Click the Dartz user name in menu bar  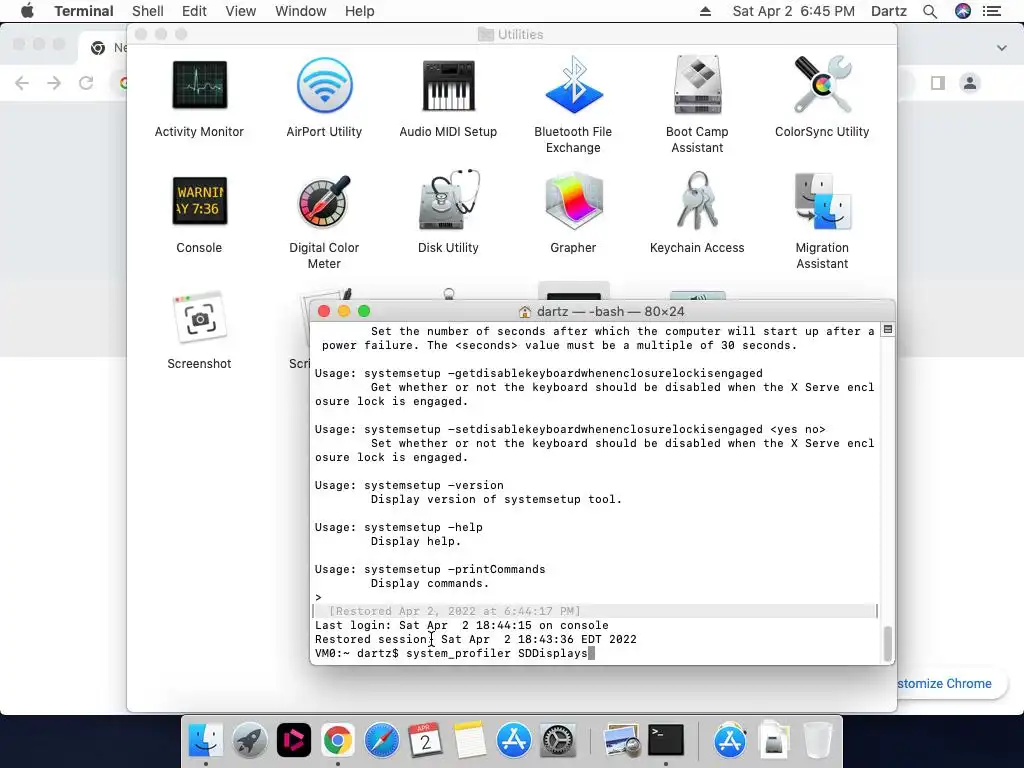[889, 11]
